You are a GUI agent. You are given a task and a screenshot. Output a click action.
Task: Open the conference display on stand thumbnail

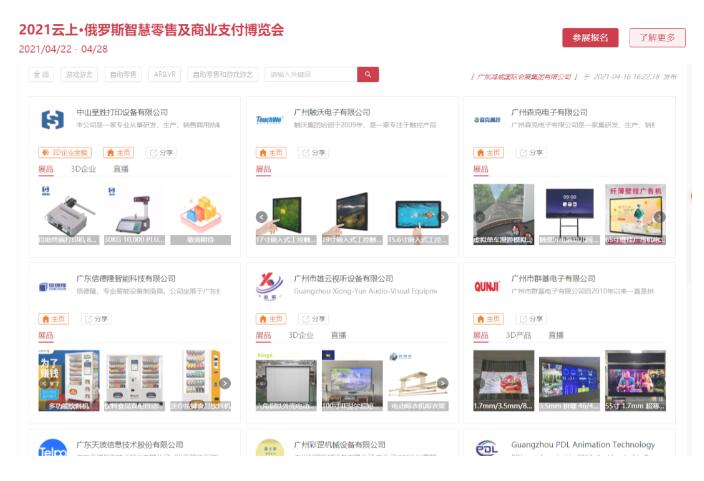[569, 215]
